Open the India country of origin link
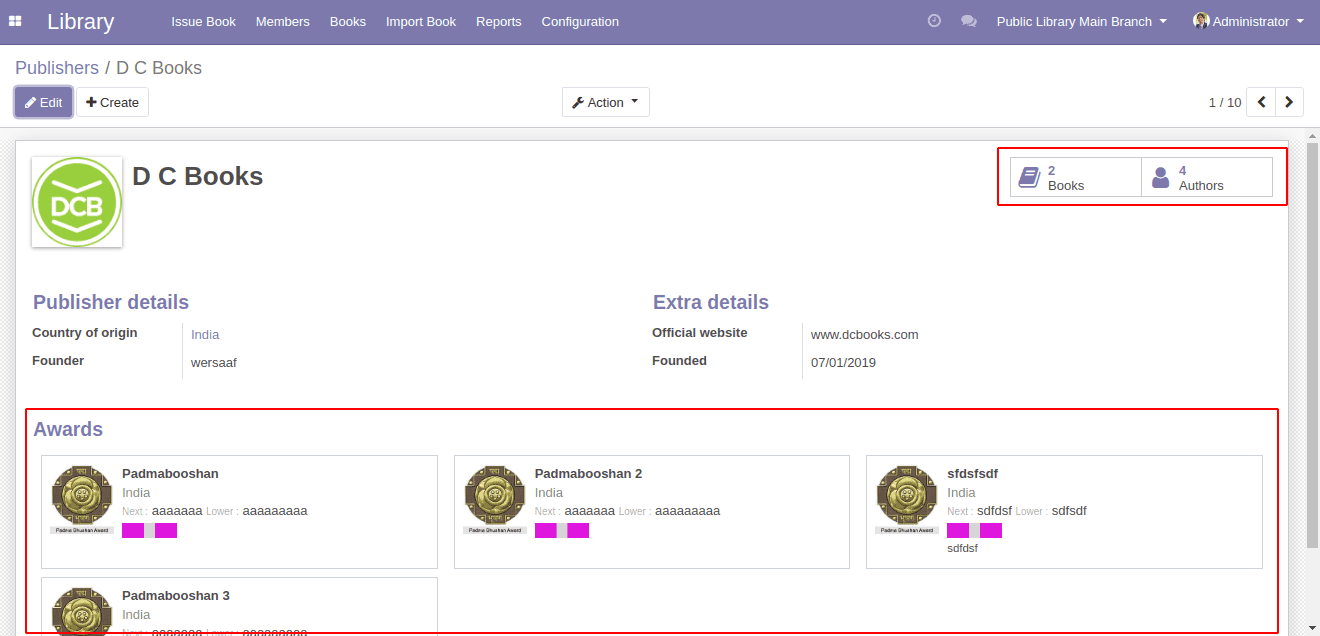This screenshot has height=636, width=1320. point(205,335)
